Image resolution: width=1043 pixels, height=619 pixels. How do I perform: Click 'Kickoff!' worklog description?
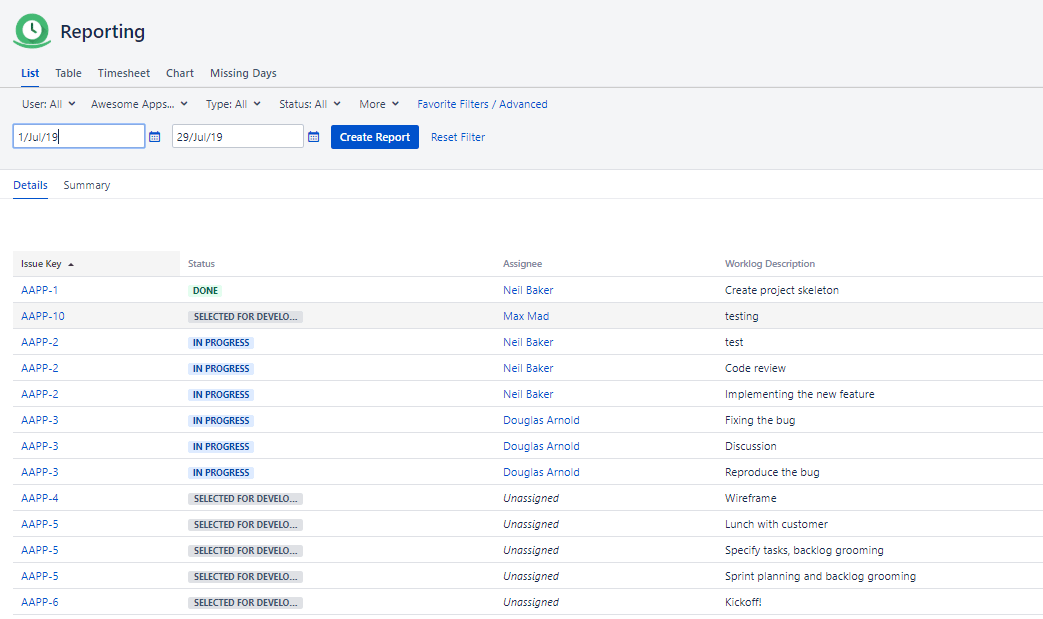(x=743, y=602)
